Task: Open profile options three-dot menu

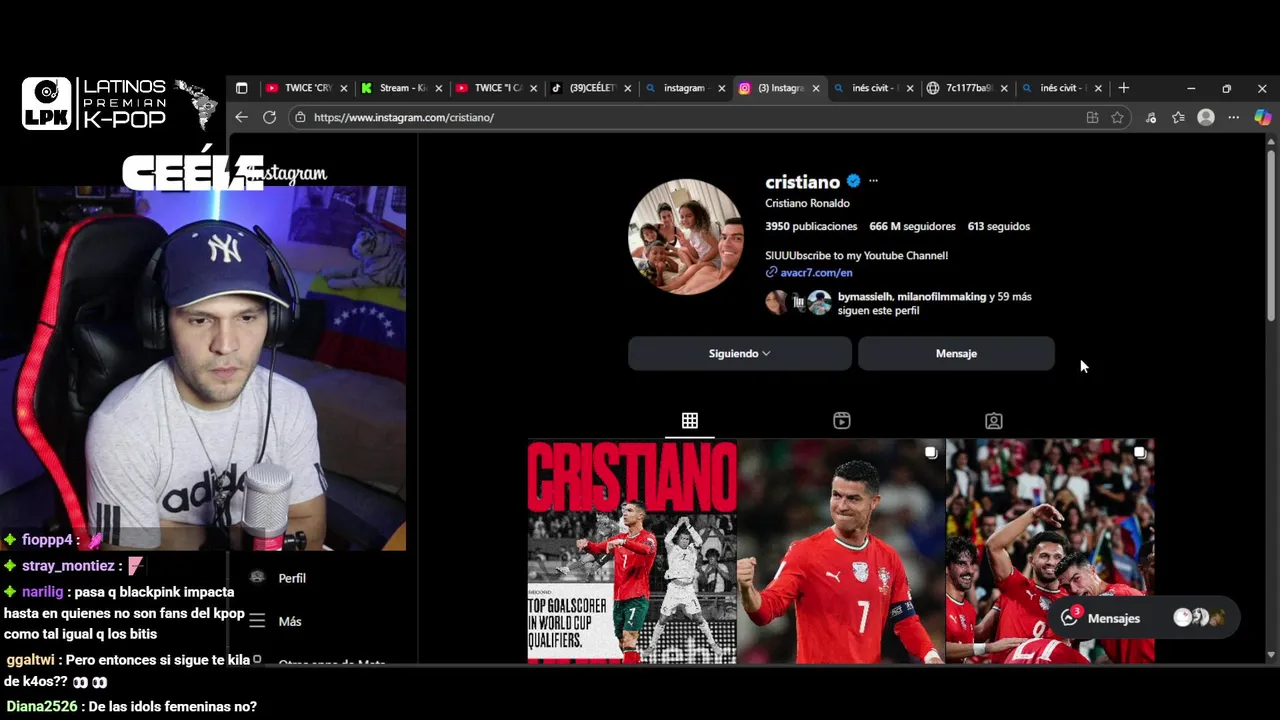Action: 873,181
